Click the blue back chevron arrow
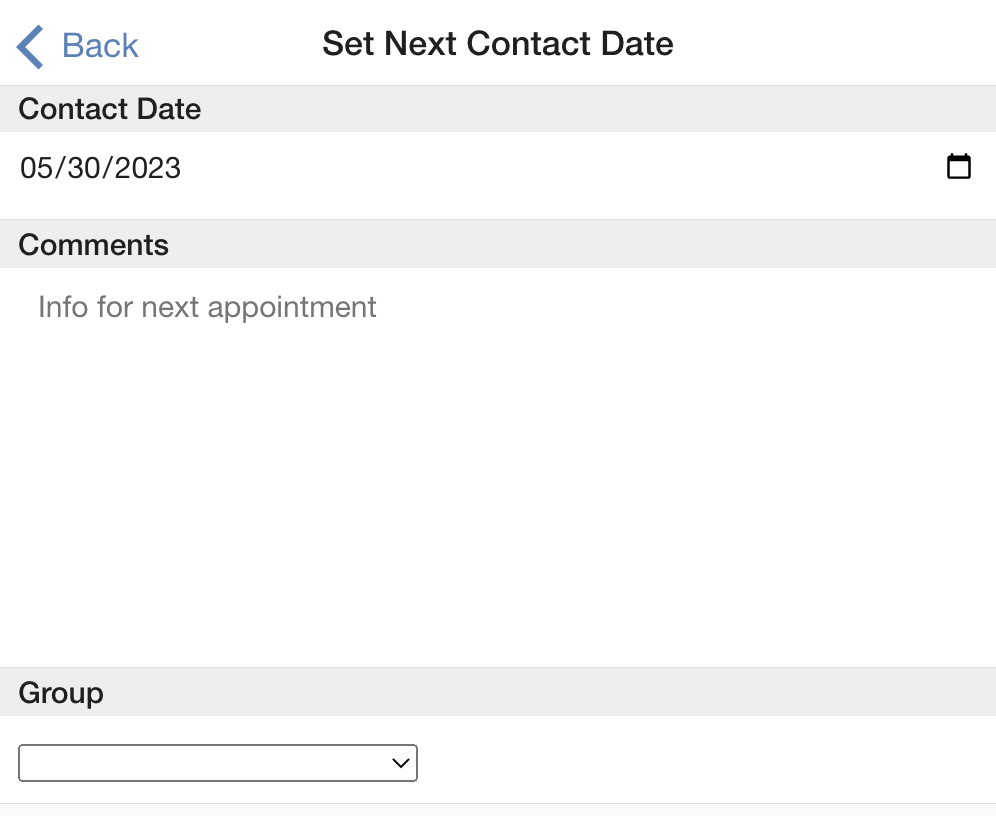Screen dimensions: 996x816 point(30,46)
